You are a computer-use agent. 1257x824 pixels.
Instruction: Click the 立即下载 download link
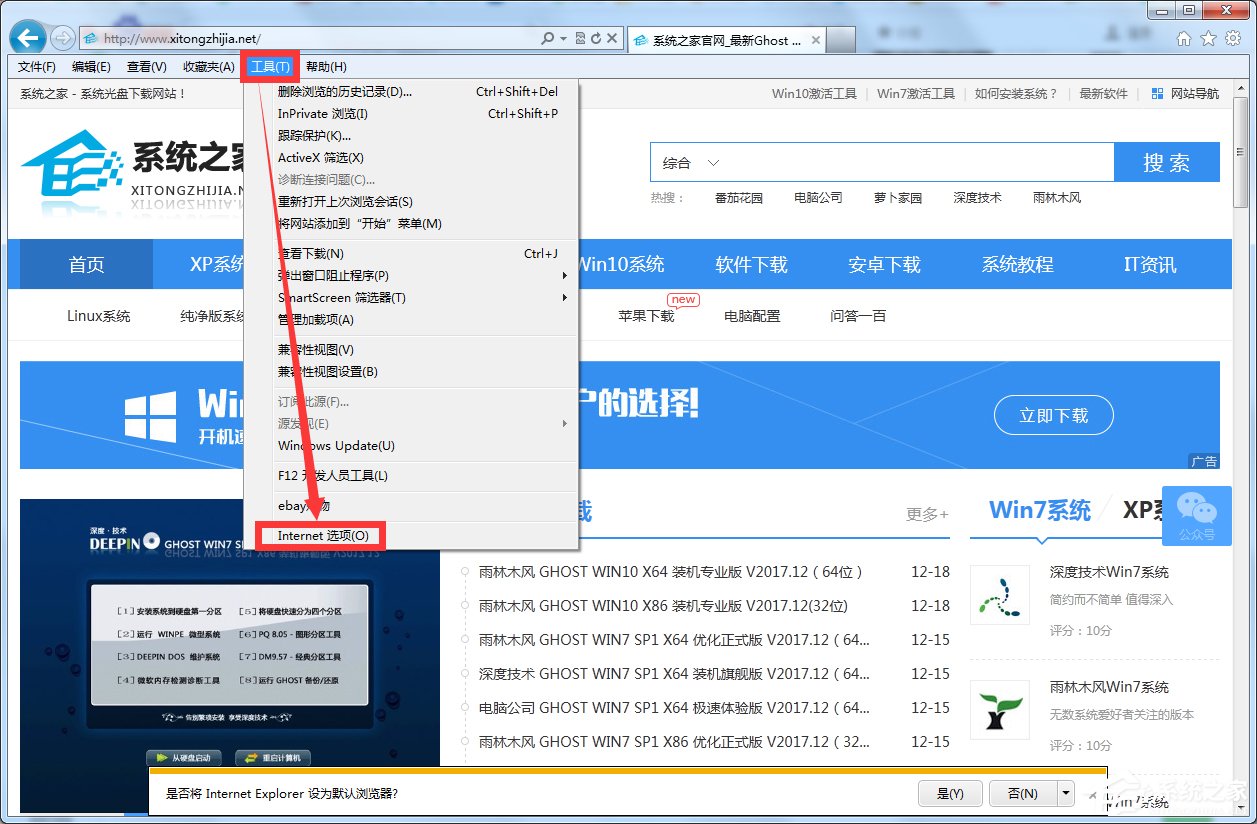pyautogui.click(x=1053, y=415)
